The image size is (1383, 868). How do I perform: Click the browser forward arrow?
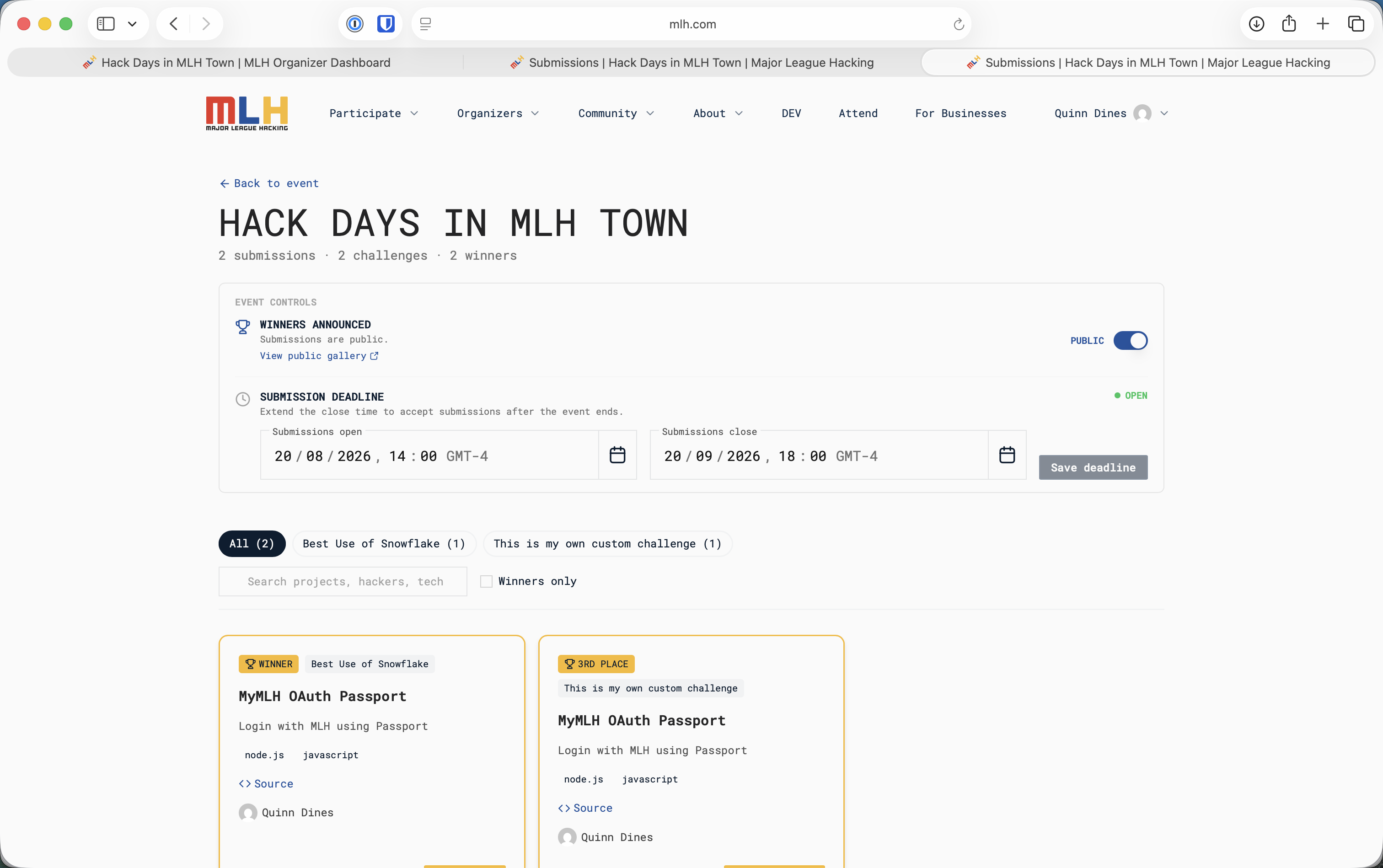[206, 23]
